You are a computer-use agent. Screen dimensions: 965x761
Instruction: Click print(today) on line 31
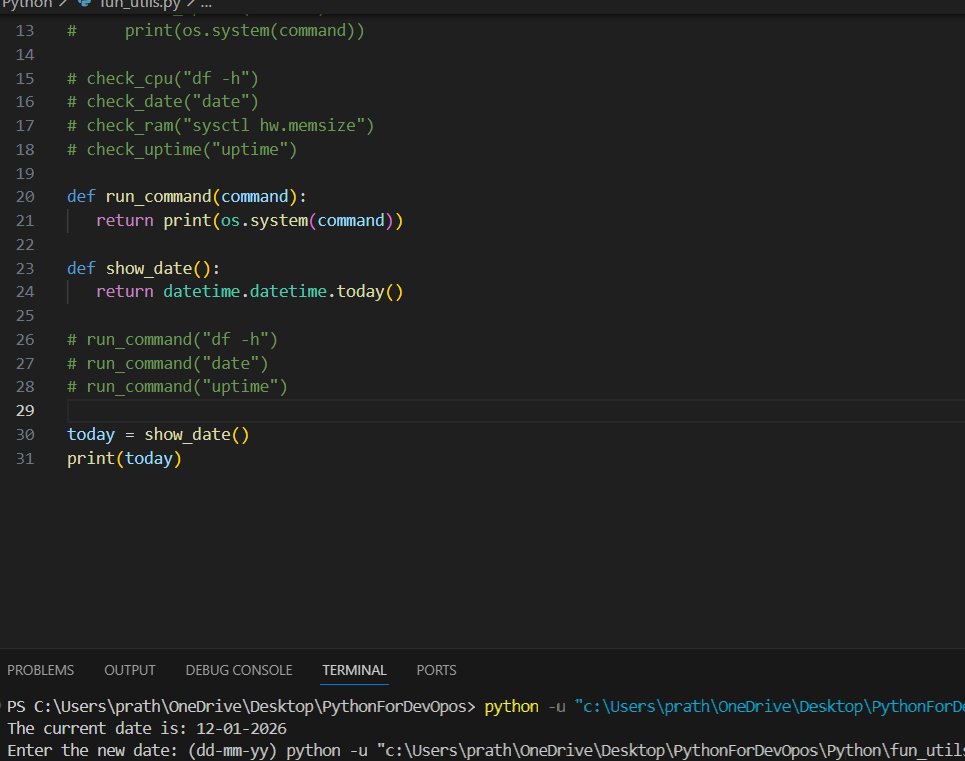tap(125, 459)
